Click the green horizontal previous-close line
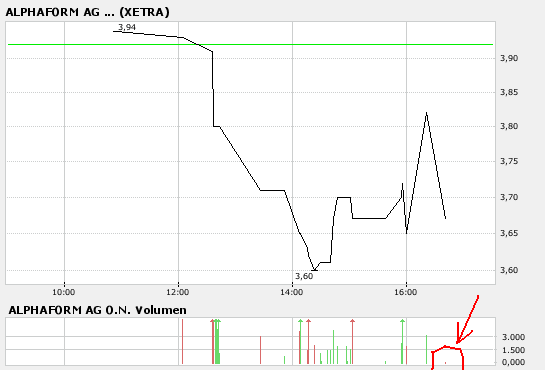The image size is (545, 370). (x=250, y=44)
